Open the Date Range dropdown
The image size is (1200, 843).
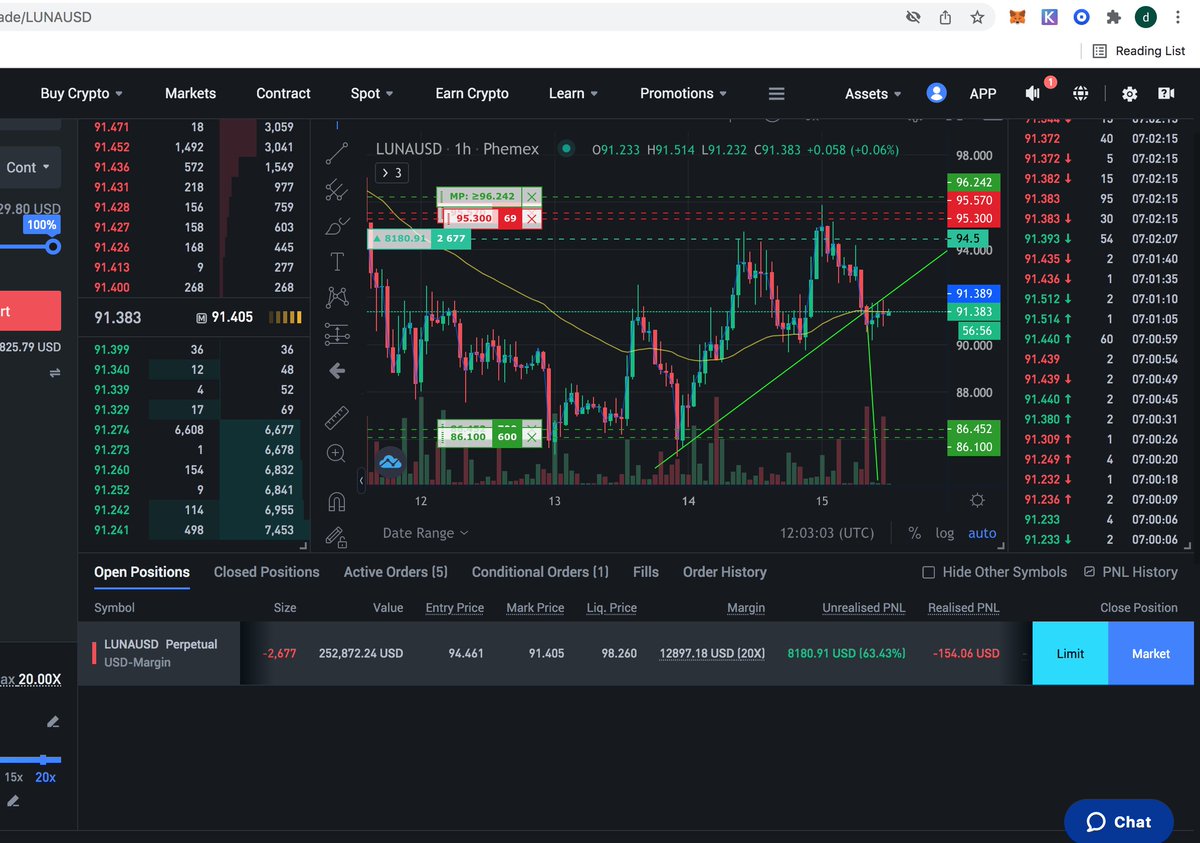(425, 533)
